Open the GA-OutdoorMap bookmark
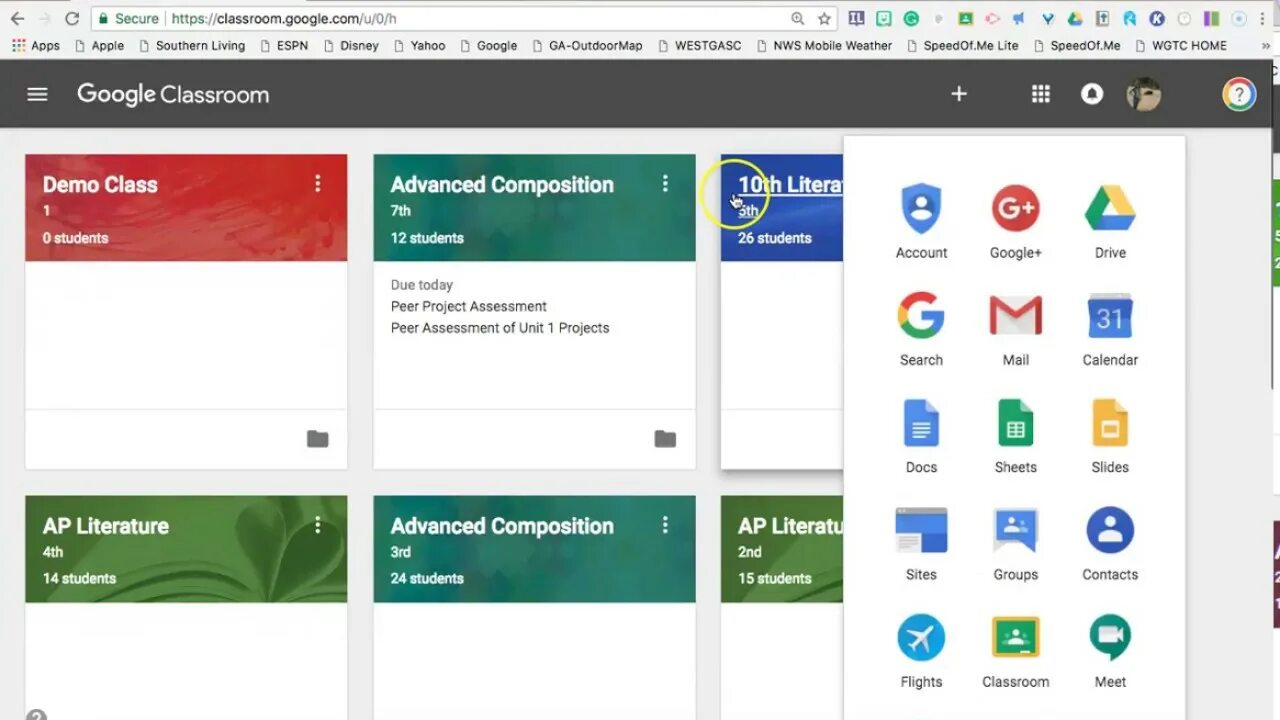Viewport: 1280px width, 720px height. coord(587,45)
